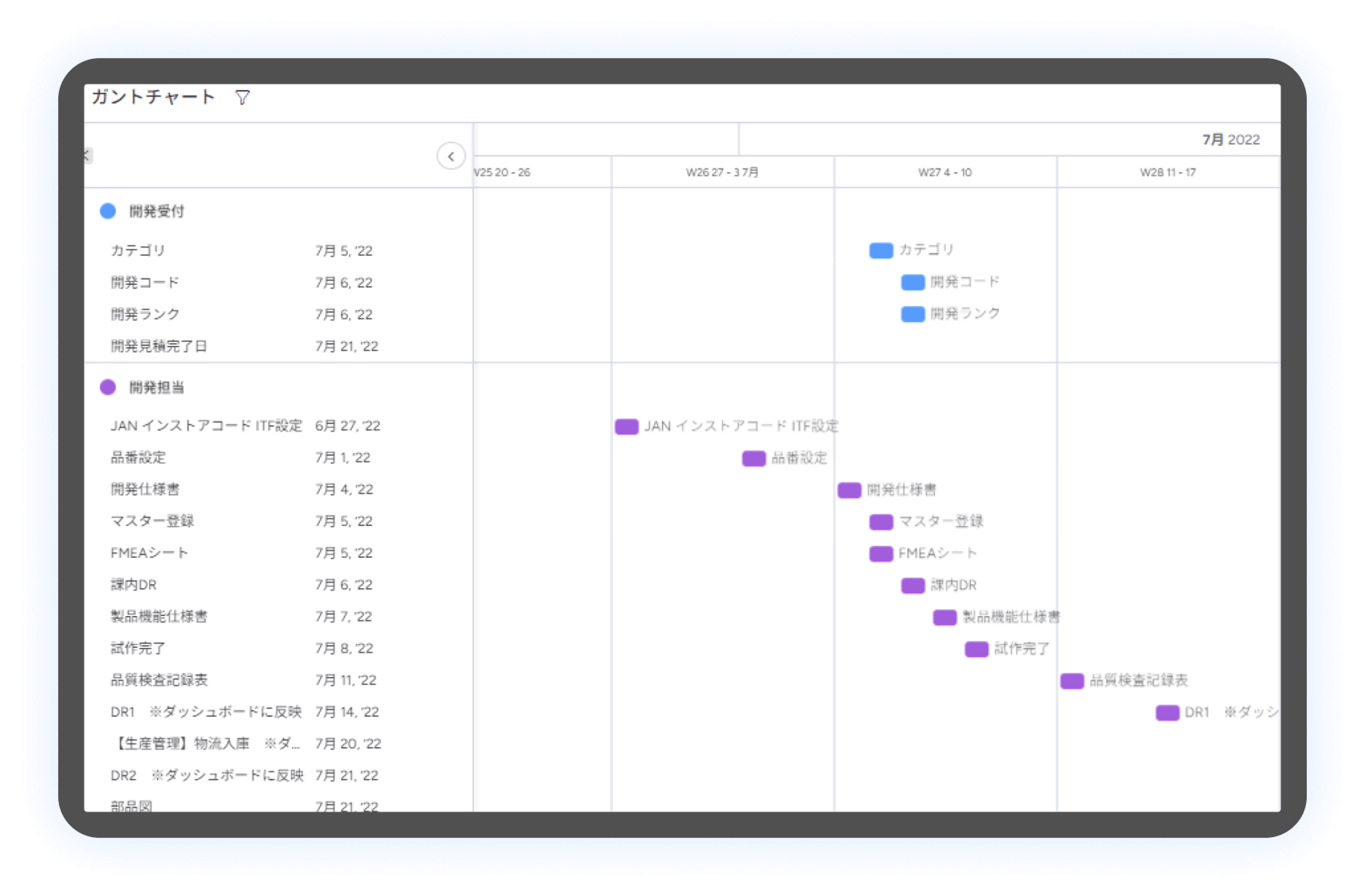The height and width of the screenshot is (896, 1365).
Task: Click the 7月 5, '22 date for カテゴリ
Action: (344, 251)
